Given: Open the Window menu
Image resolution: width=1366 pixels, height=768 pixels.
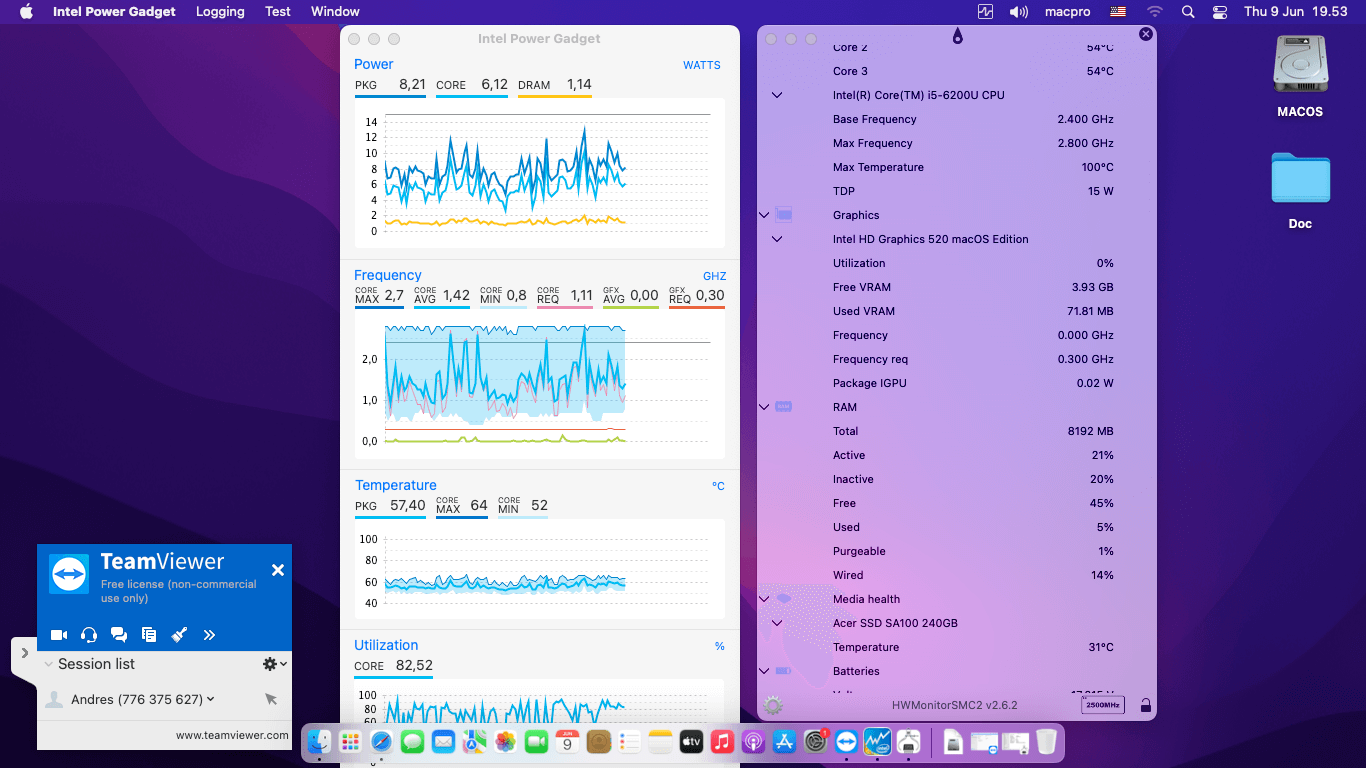Looking at the screenshot, I should click(x=335, y=11).
